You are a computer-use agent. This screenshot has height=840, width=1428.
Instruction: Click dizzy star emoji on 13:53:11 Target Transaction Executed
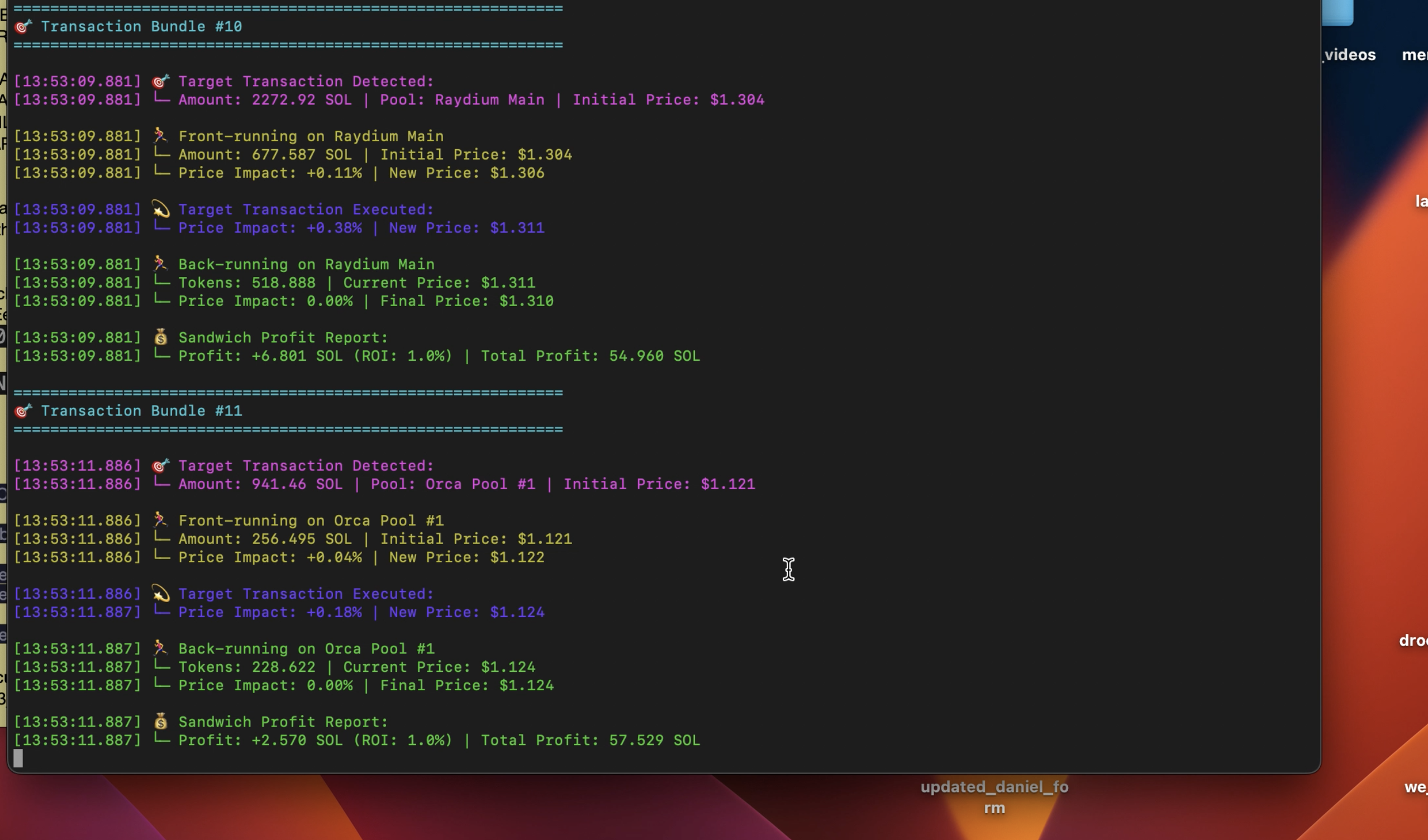click(160, 594)
